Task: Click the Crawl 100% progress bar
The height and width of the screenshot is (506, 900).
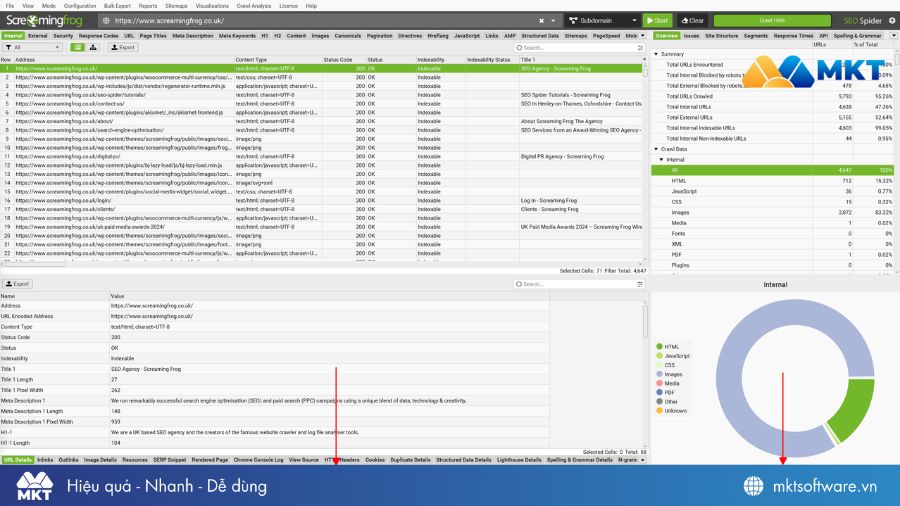Action: [x=772, y=21]
